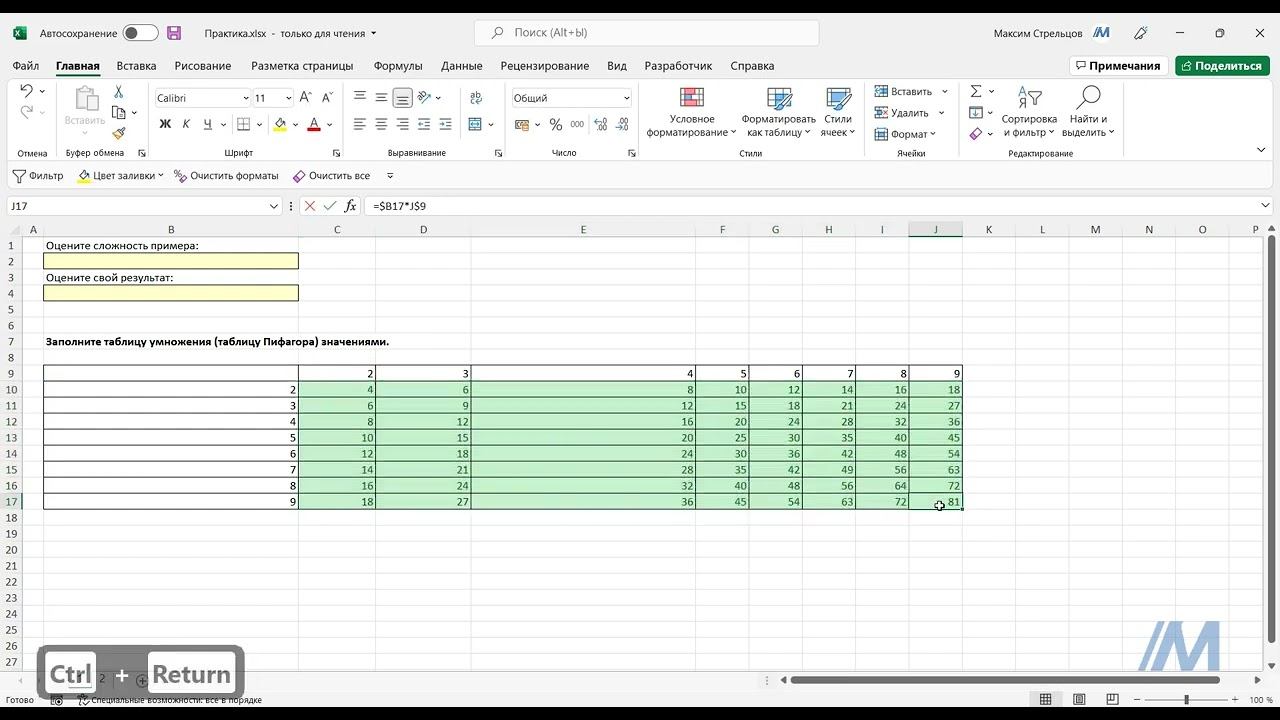The width and height of the screenshot is (1280, 720).
Task: Click the Undo arrow icon
Action: [26, 91]
